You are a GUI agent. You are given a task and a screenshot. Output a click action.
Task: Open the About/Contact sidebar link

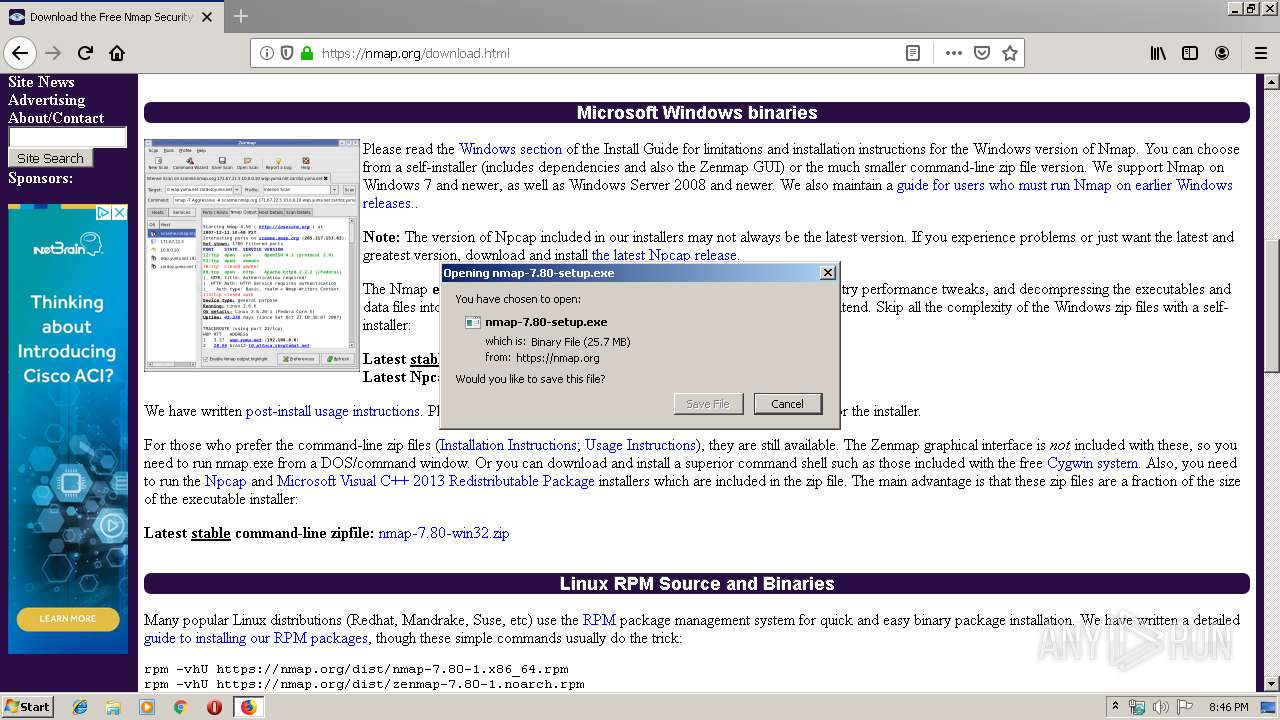[x=56, y=118]
